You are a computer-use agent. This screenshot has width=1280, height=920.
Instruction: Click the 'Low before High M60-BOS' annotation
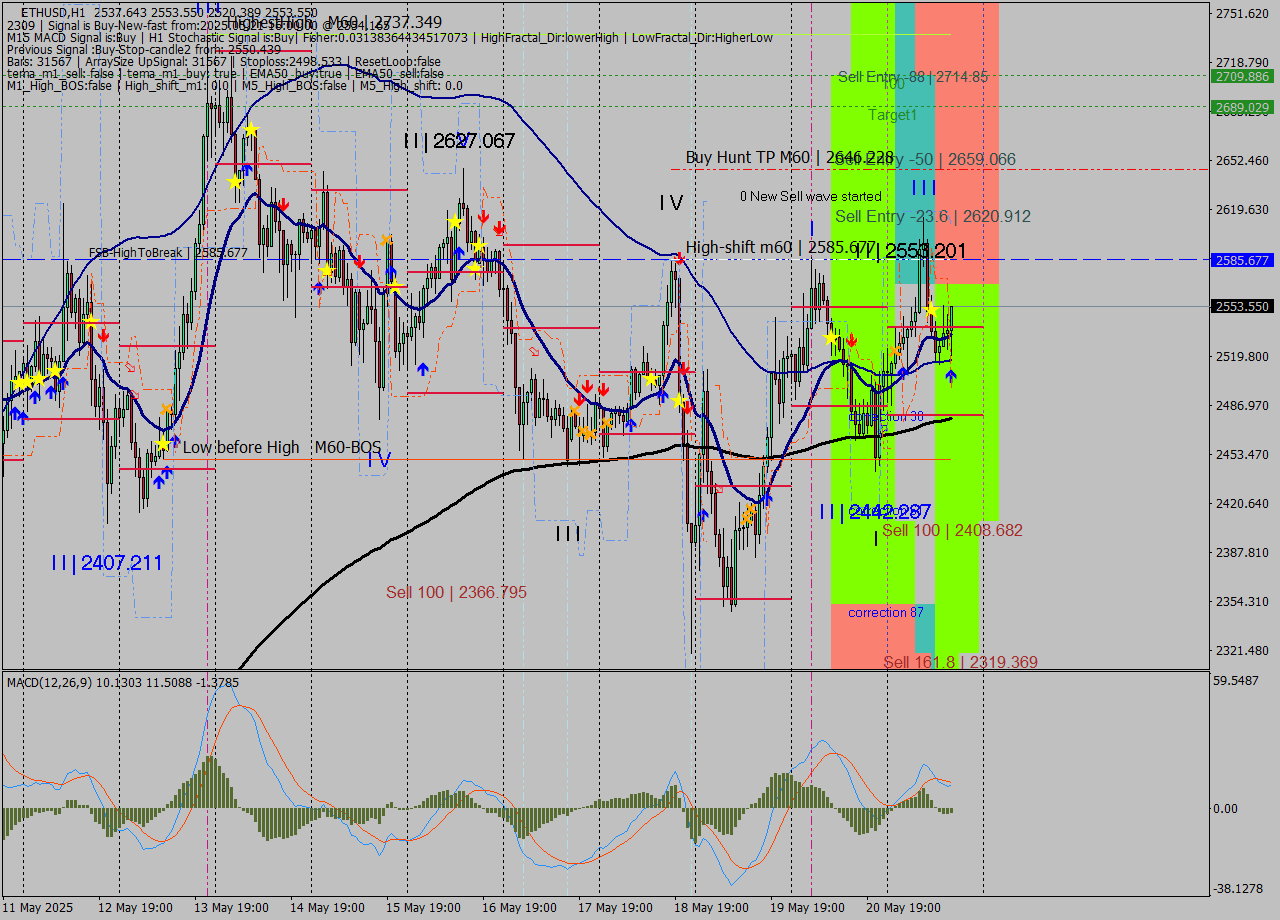click(281, 447)
